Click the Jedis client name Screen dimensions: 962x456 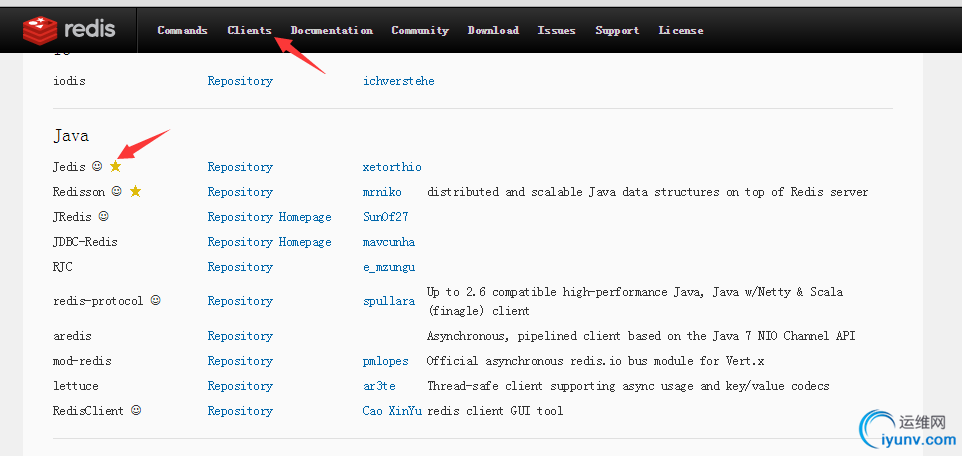click(x=69, y=167)
